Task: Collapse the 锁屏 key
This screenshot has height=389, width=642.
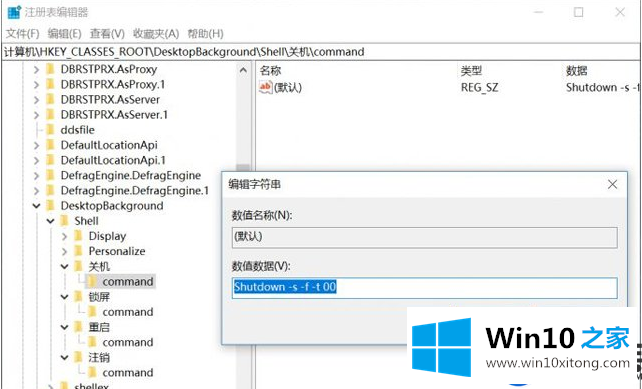Action: tap(64, 297)
